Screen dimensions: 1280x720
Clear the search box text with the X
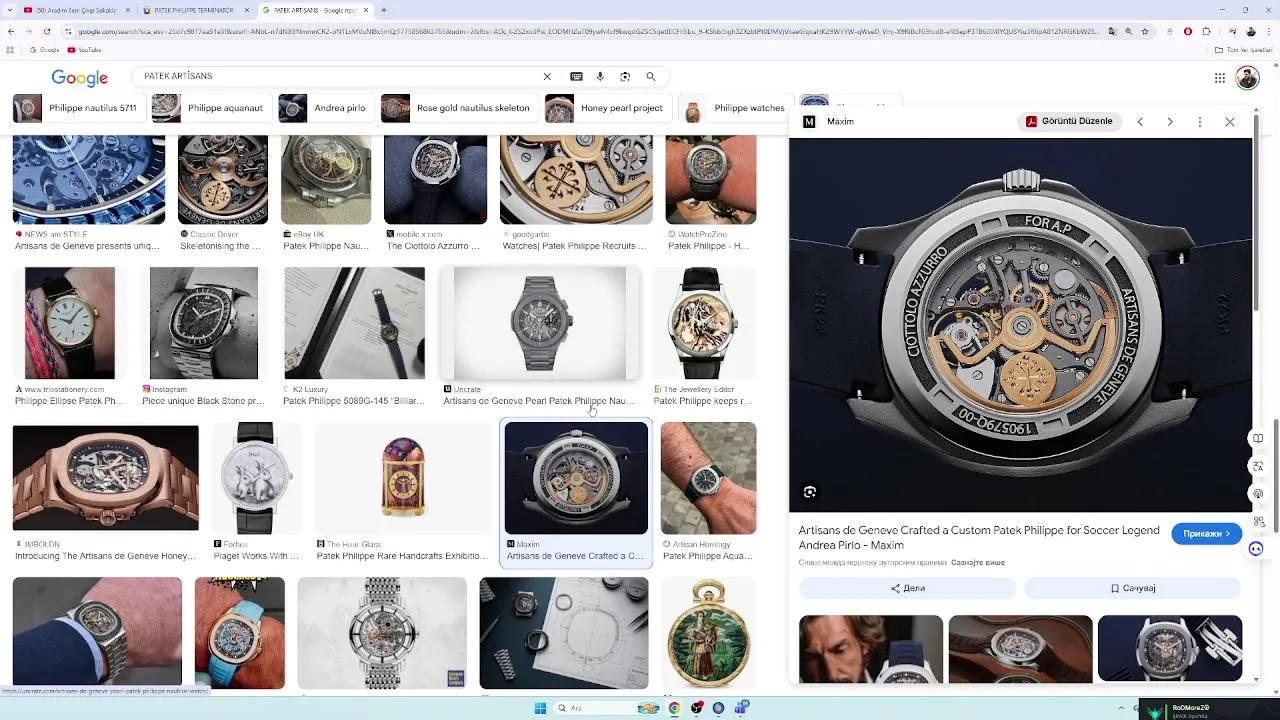pos(547,76)
